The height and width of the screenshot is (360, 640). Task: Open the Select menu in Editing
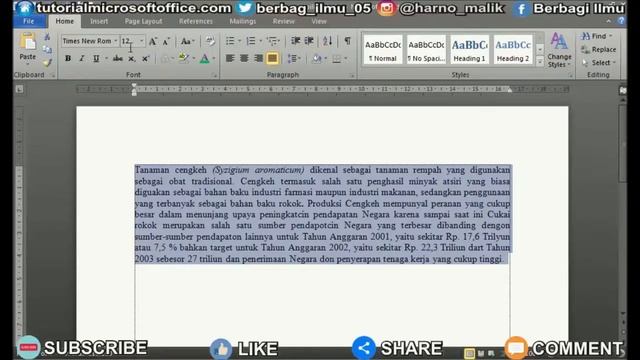tap(599, 63)
